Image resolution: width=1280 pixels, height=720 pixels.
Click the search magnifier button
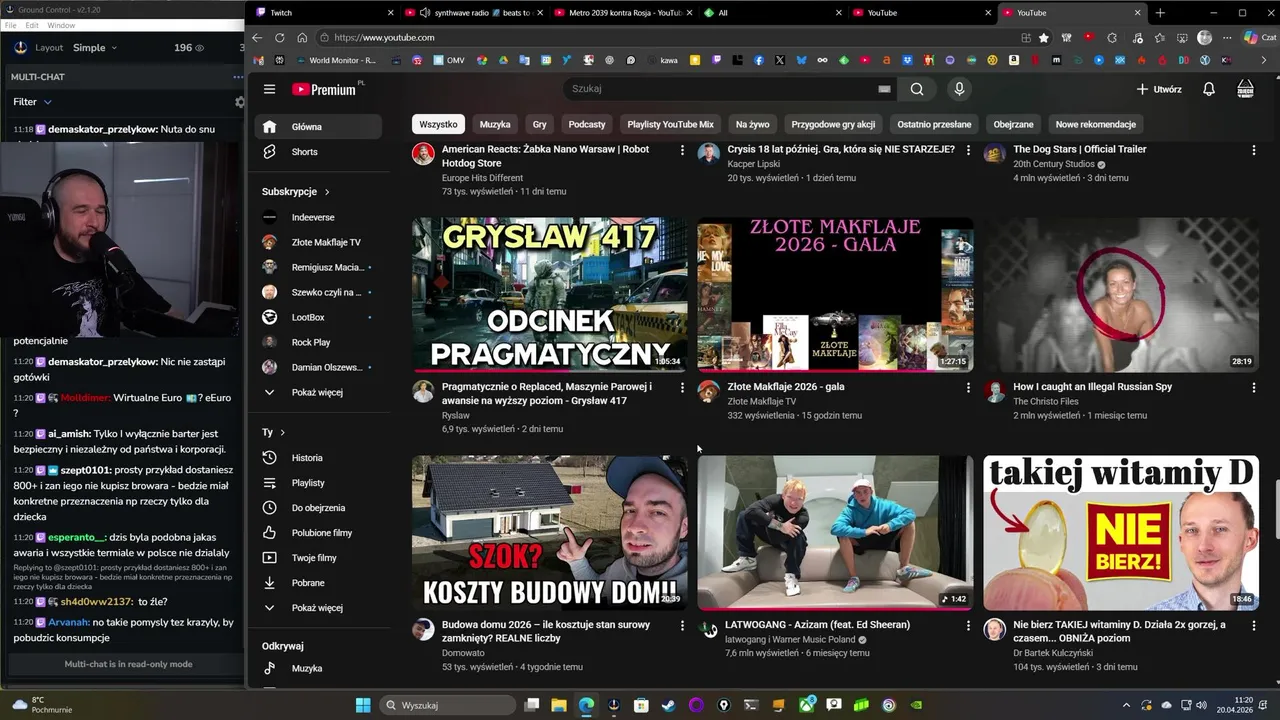click(x=917, y=89)
